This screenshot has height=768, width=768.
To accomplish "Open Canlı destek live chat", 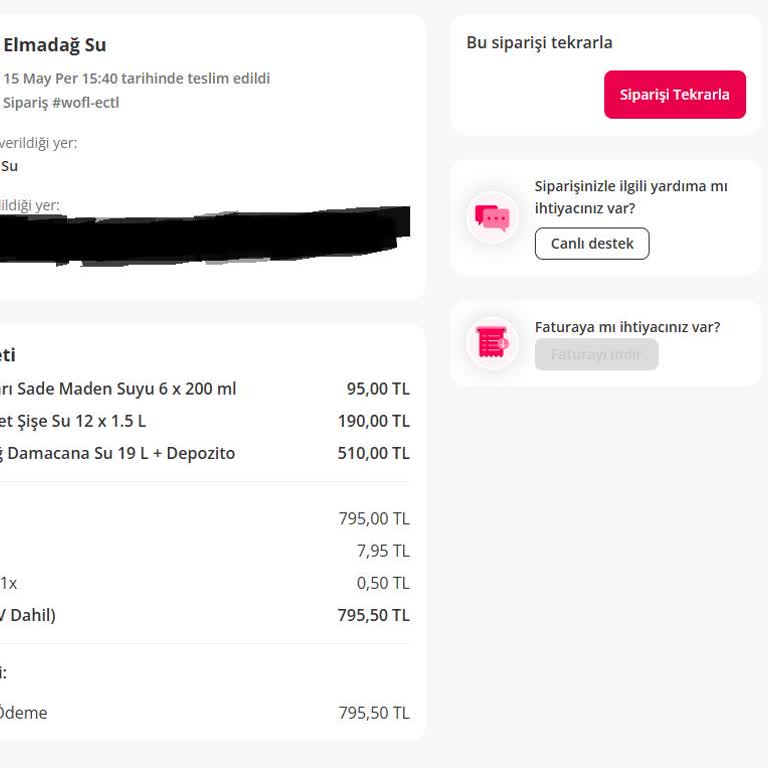I will 592,243.
